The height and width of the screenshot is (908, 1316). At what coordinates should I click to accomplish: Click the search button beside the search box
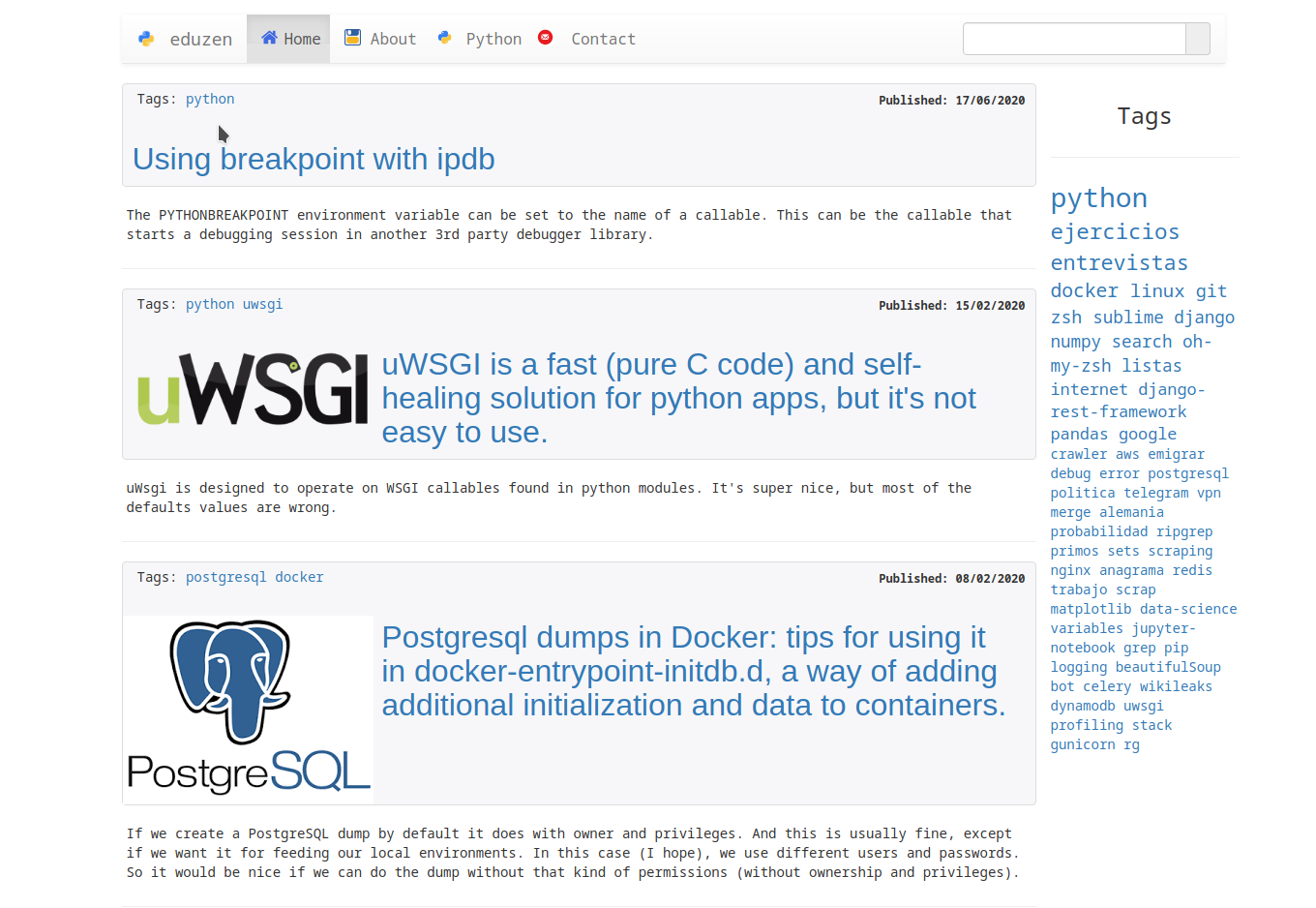click(1197, 38)
